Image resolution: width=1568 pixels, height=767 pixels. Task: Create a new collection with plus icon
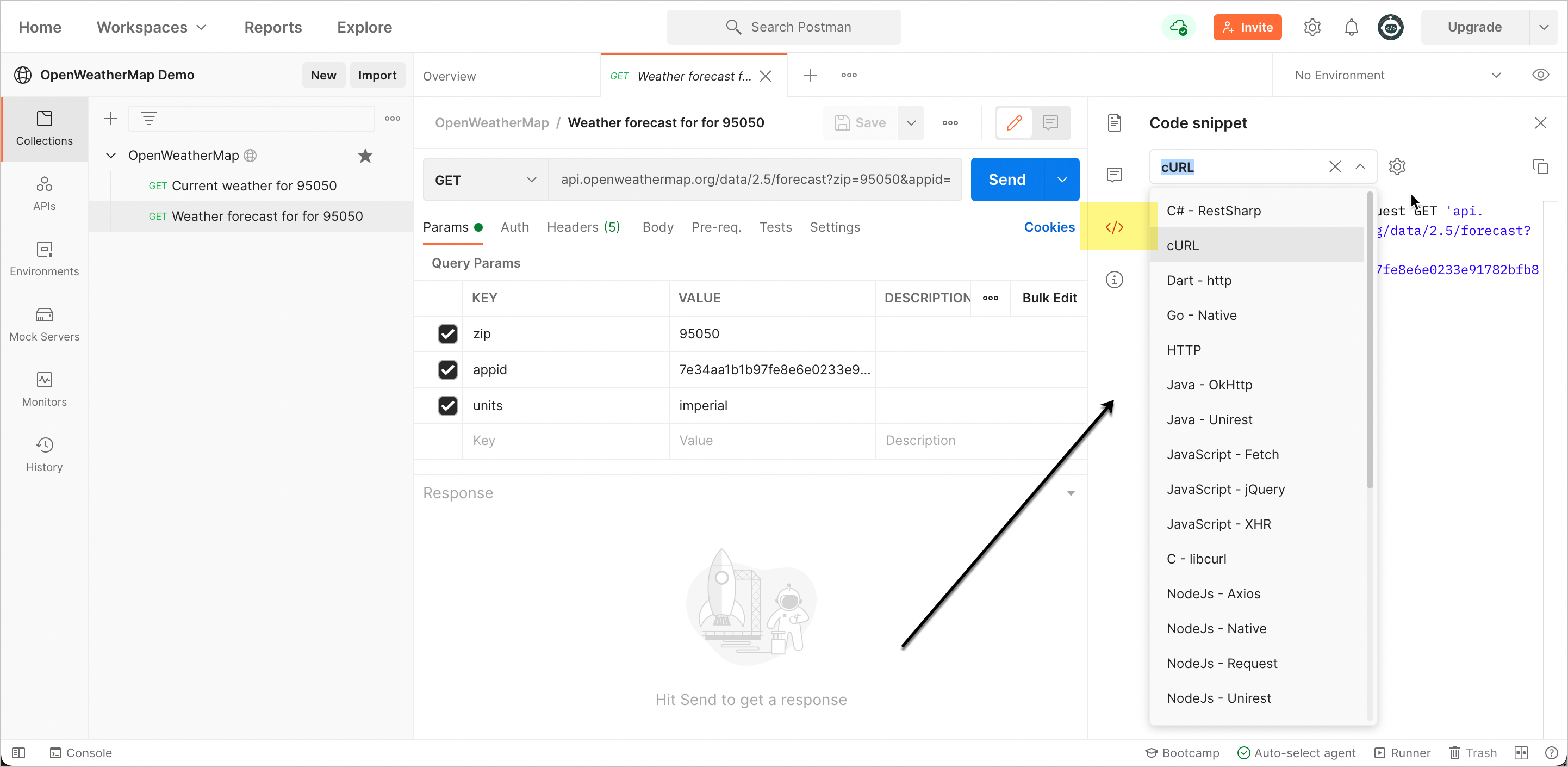[111, 119]
